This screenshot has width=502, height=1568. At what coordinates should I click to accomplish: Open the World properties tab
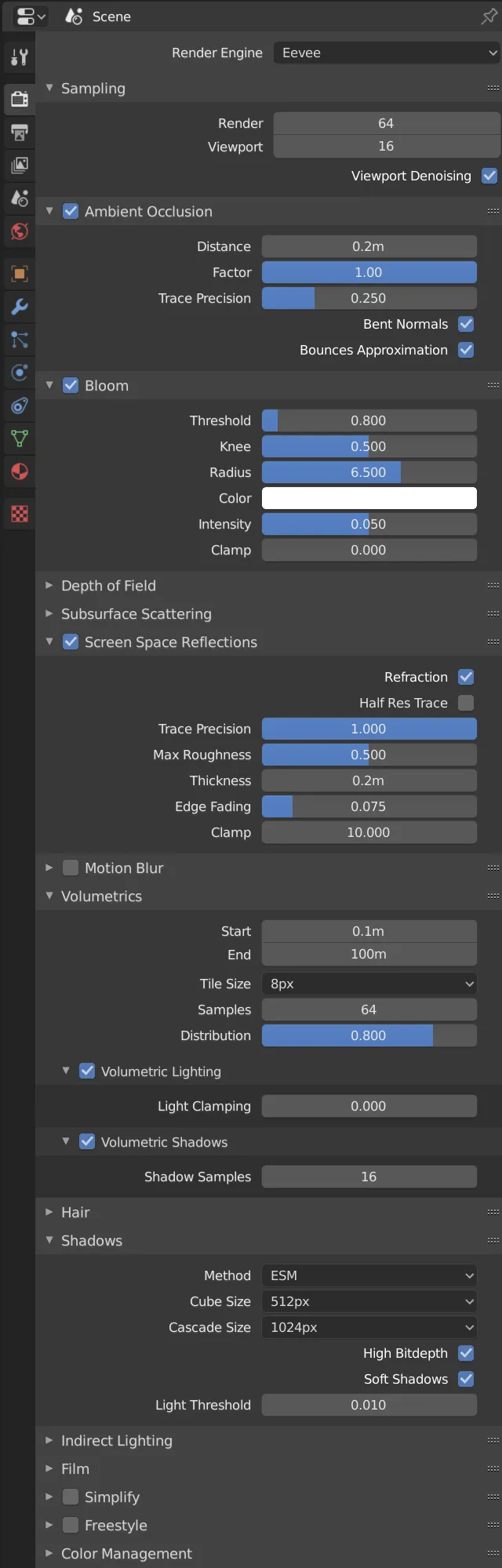pyautogui.click(x=20, y=231)
